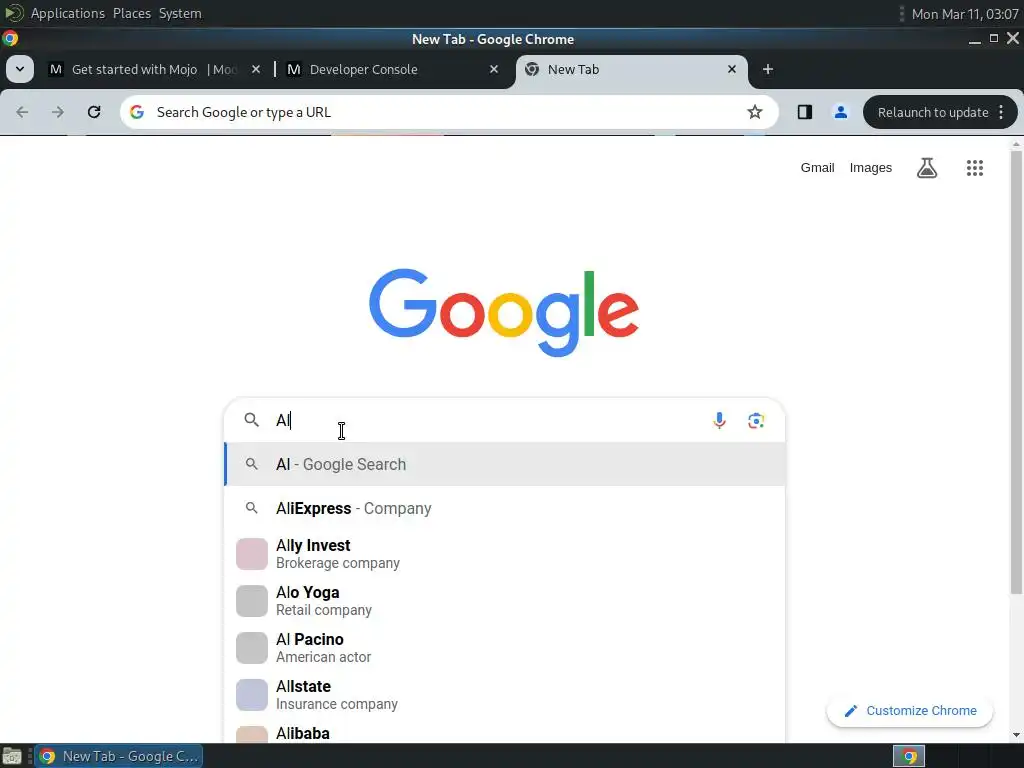Viewport: 1024px width, 768px height.
Task: Click the Google logo
Action: pos(504,312)
